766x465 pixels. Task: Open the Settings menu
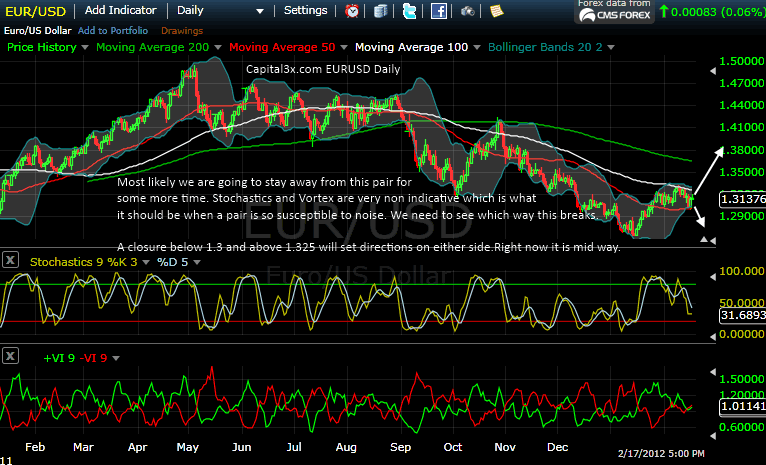point(305,10)
